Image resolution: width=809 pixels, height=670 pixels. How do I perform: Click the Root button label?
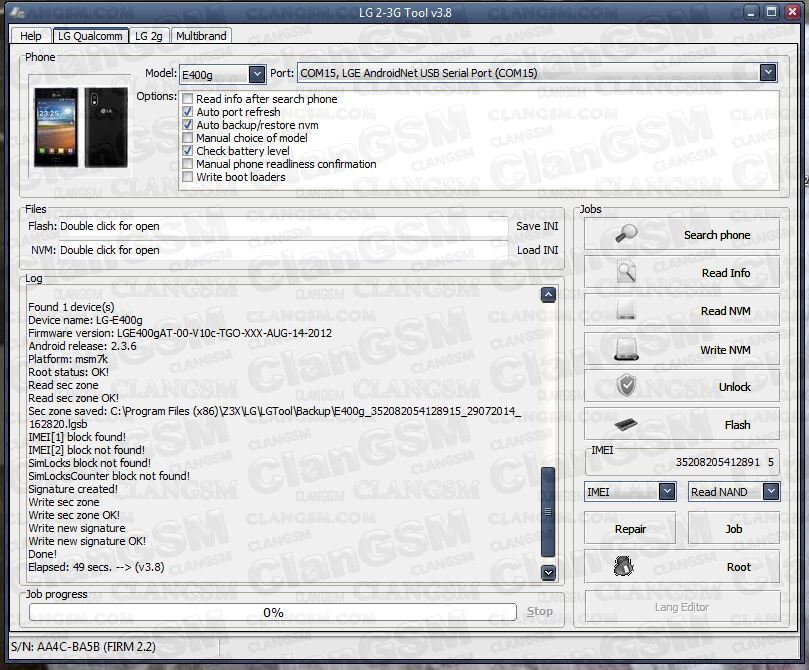click(738, 567)
